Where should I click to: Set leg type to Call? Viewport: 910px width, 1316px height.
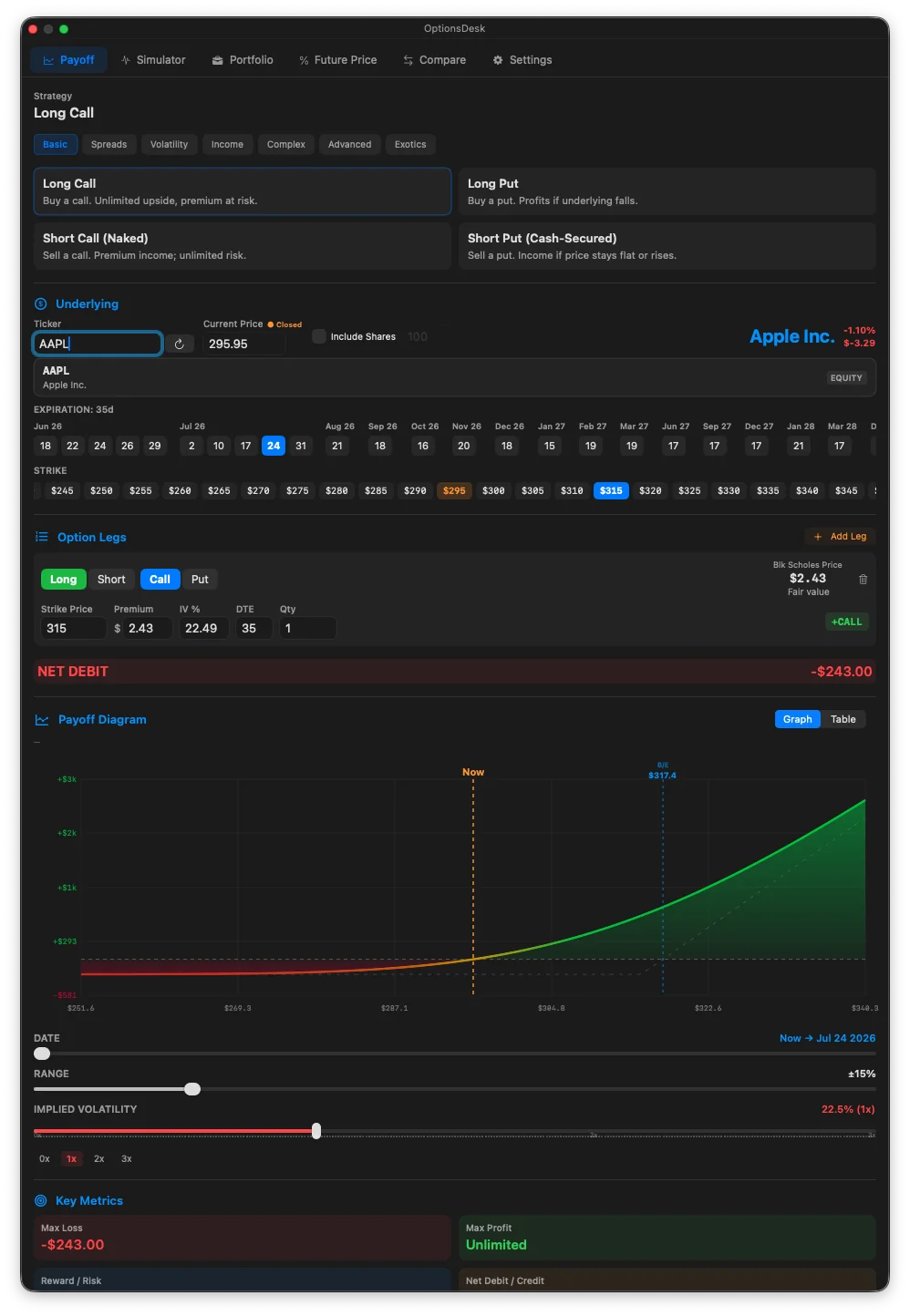(x=160, y=580)
